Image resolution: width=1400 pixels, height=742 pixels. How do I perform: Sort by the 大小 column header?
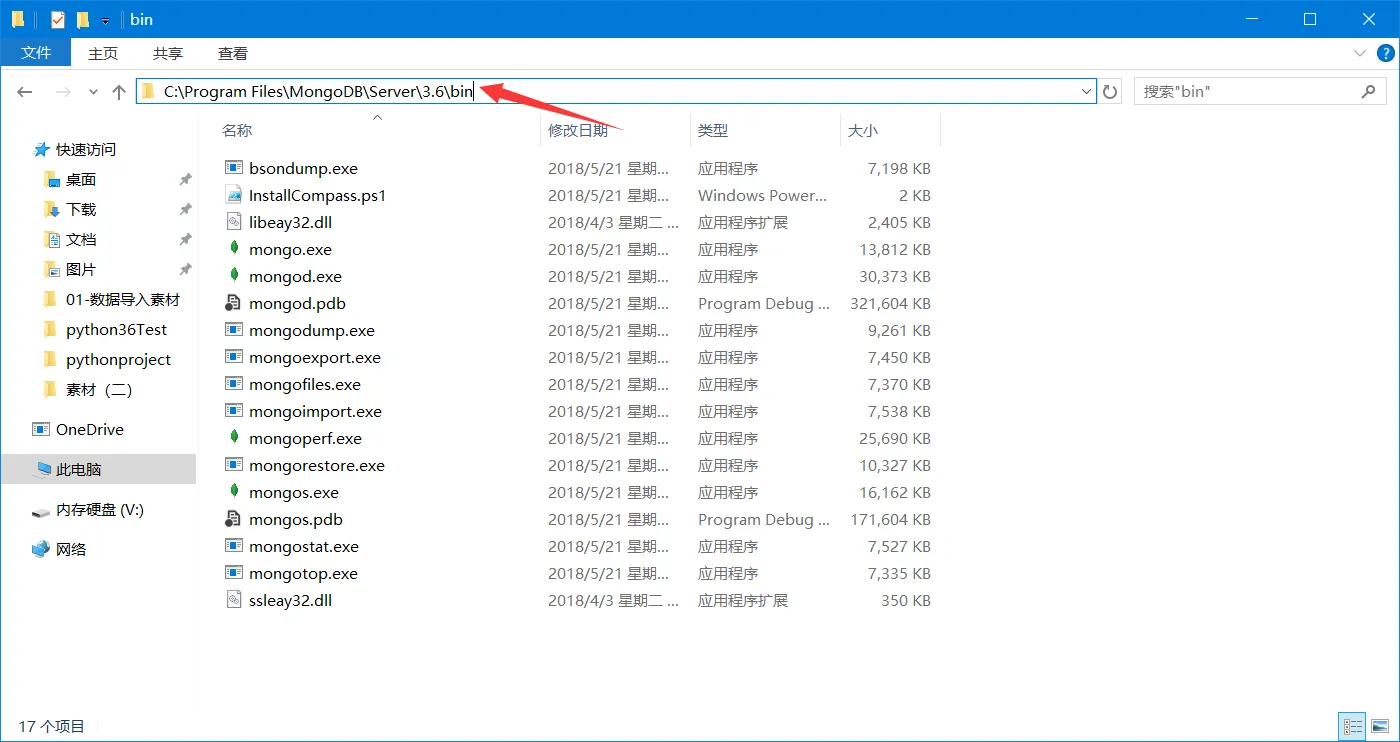click(864, 130)
